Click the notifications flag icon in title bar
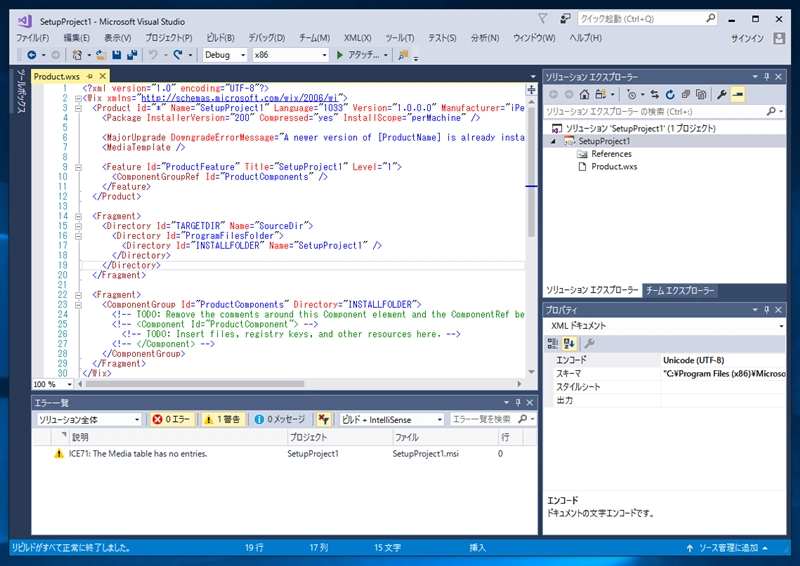The width and height of the screenshot is (800, 566). 543,19
